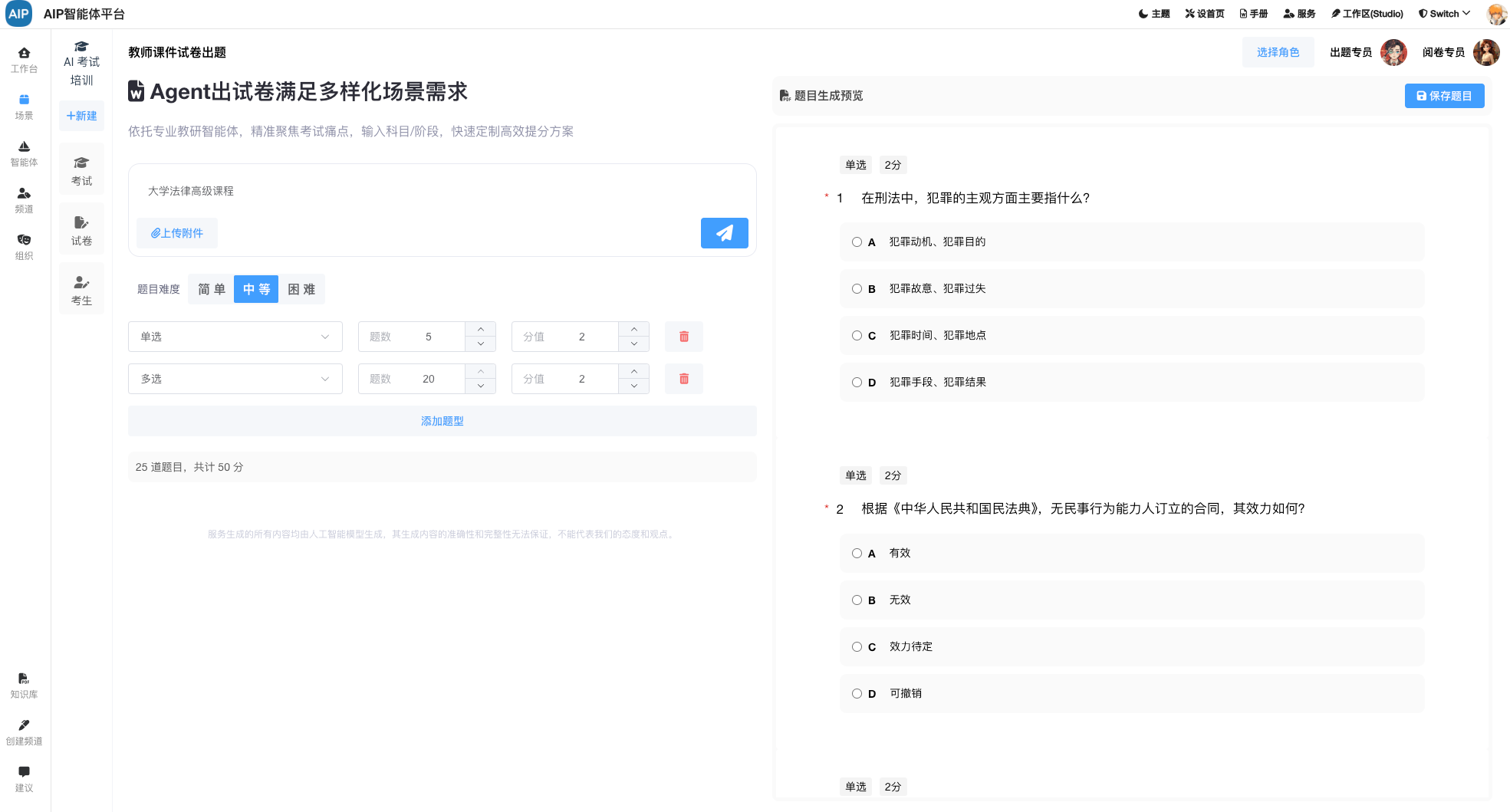Select option B 犯罪故意、犯罪过失
This screenshot has width=1510, height=812.
(x=857, y=289)
